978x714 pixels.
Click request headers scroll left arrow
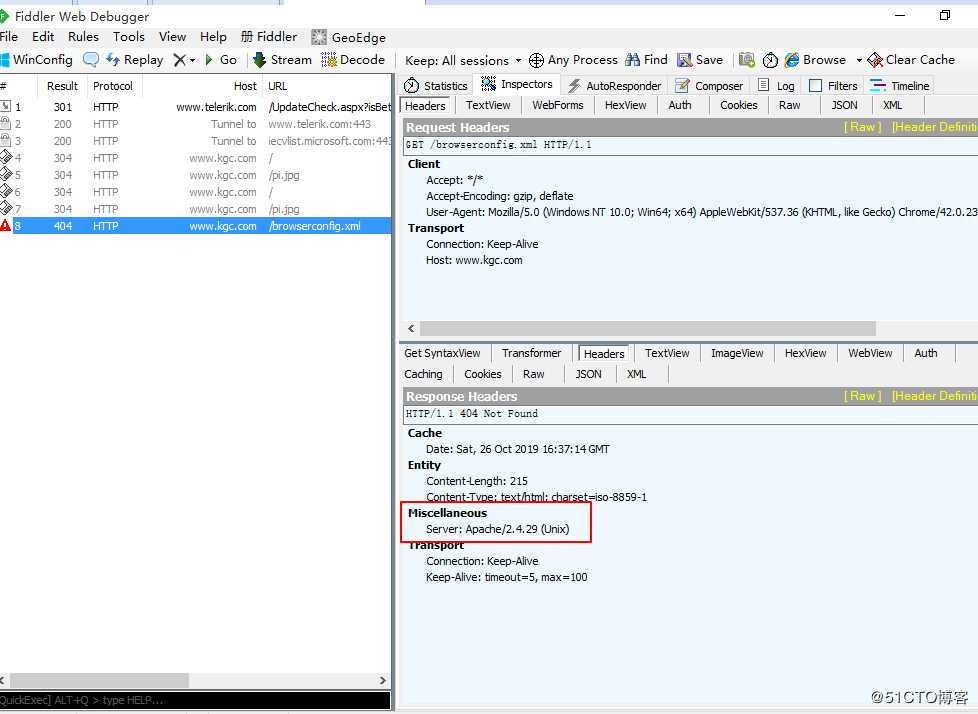[411, 329]
